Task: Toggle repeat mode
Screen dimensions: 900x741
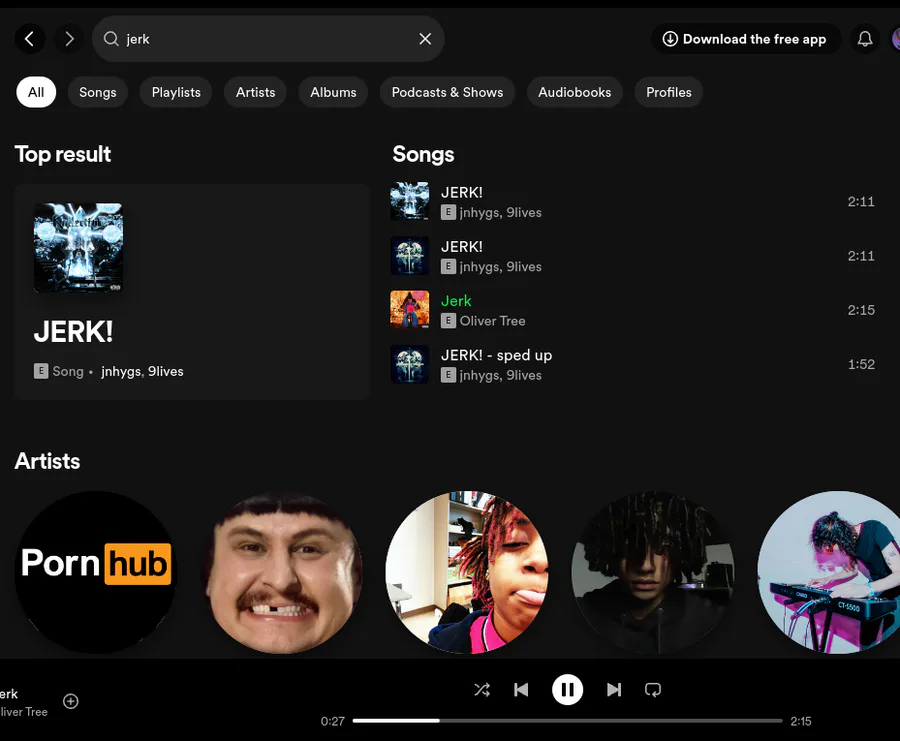Action: click(653, 689)
